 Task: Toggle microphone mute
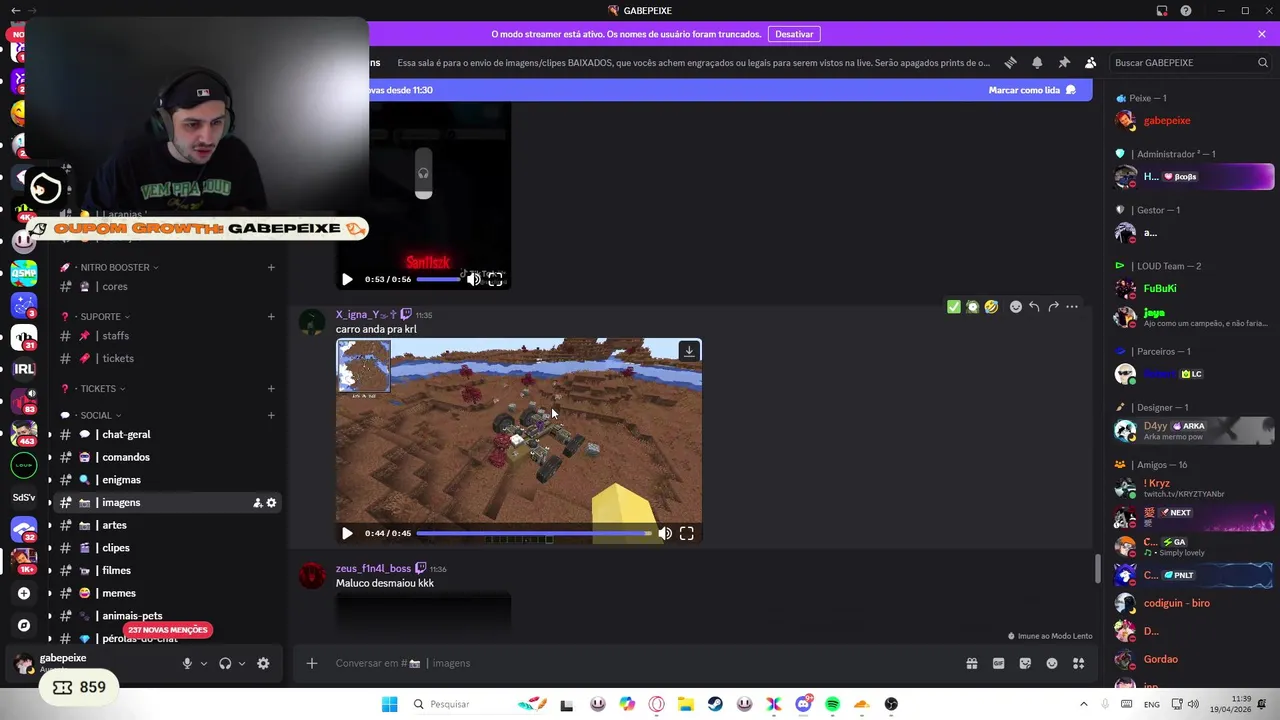tap(187, 663)
